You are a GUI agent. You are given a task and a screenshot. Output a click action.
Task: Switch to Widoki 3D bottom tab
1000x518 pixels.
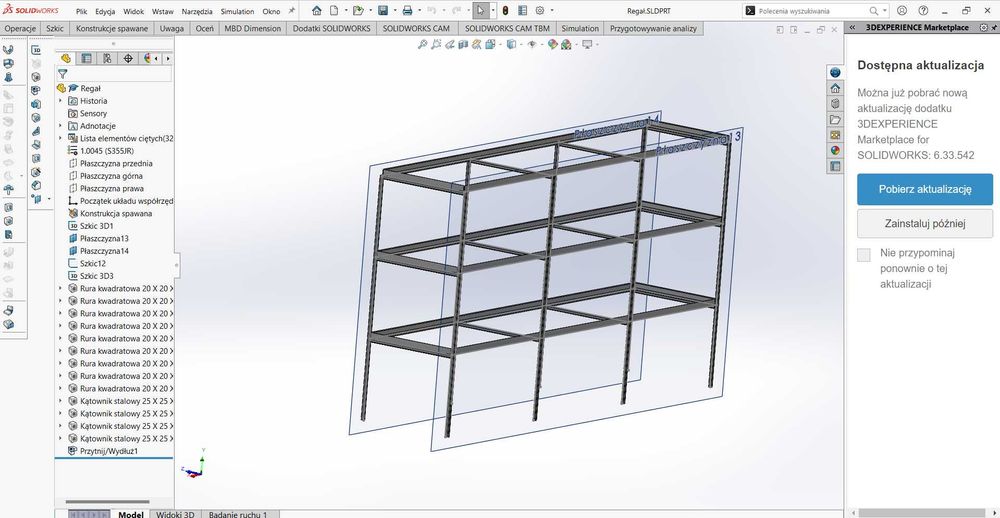click(x=175, y=514)
